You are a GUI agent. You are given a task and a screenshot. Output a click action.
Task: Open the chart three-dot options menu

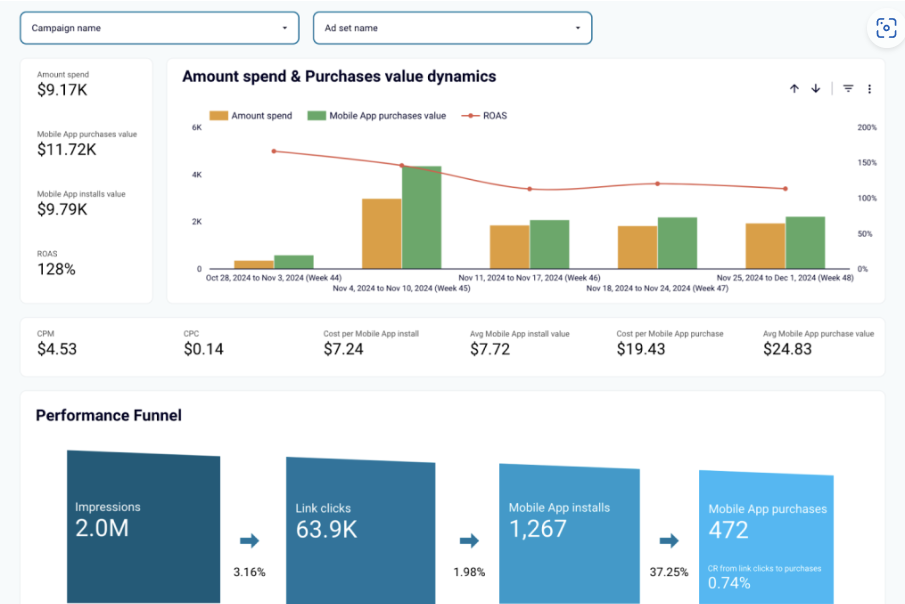869,89
